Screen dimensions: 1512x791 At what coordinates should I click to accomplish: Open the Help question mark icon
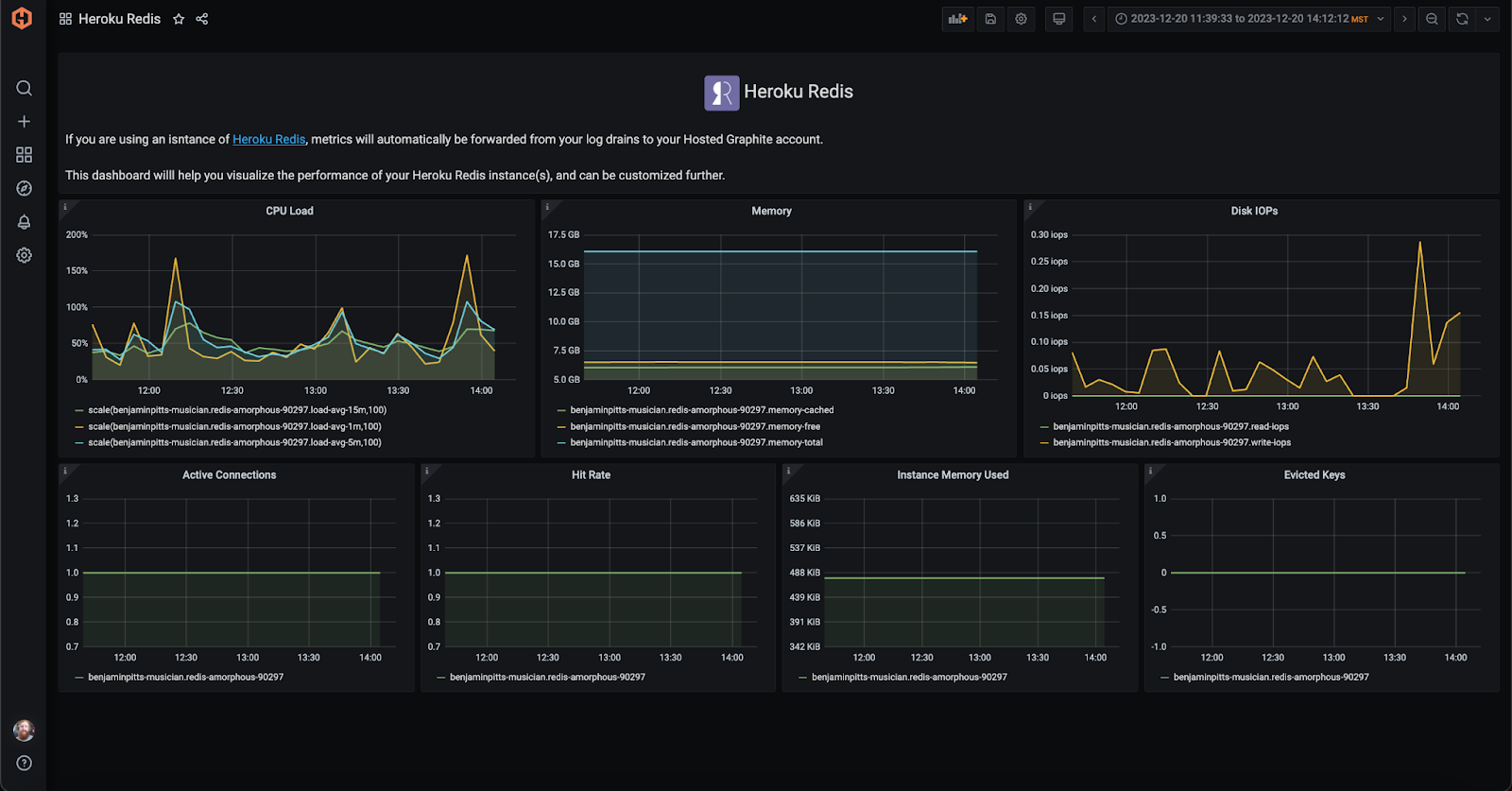25,764
